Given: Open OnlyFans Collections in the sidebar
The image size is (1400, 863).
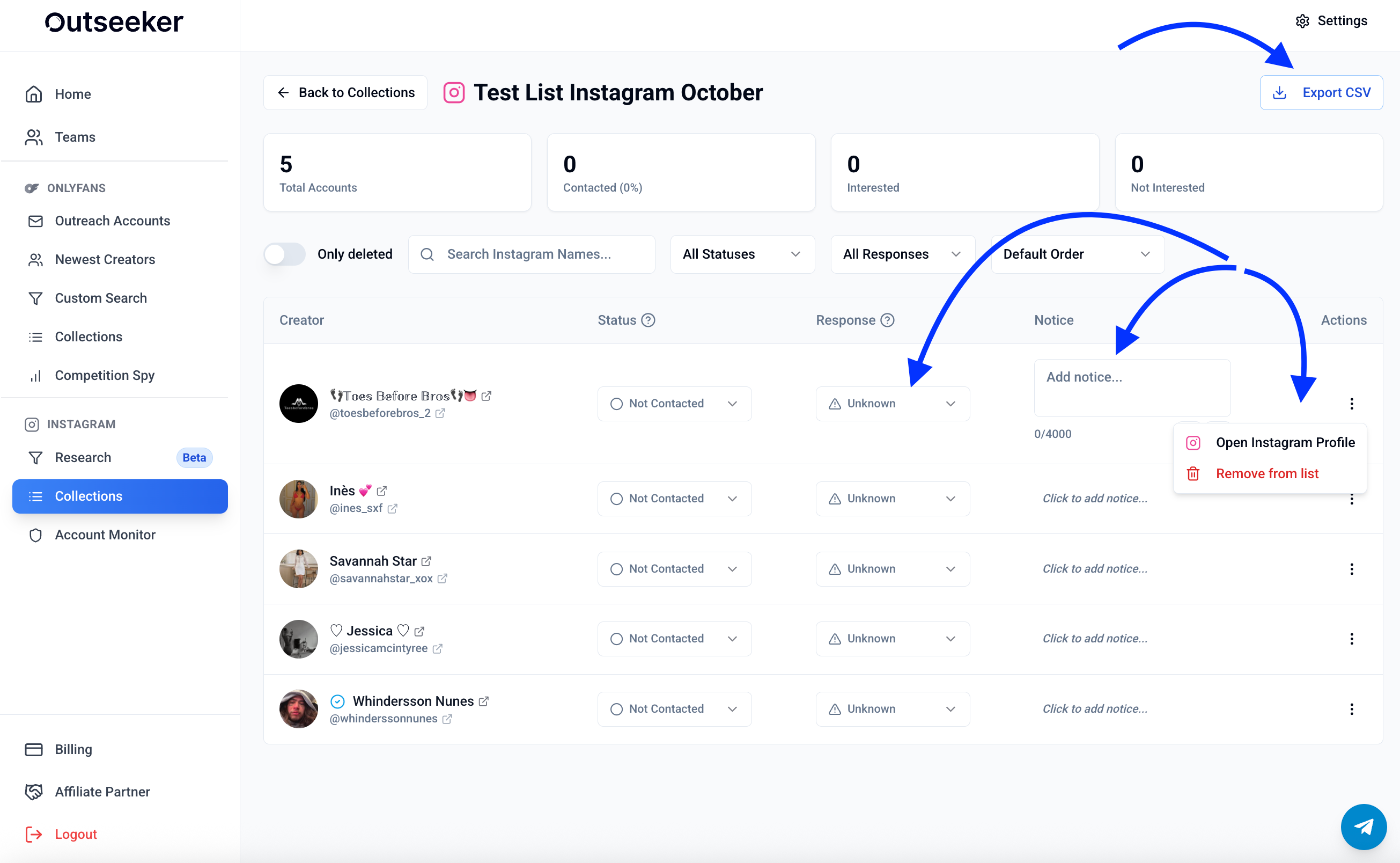Looking at the screenshot, I should [x=120, y=338].
